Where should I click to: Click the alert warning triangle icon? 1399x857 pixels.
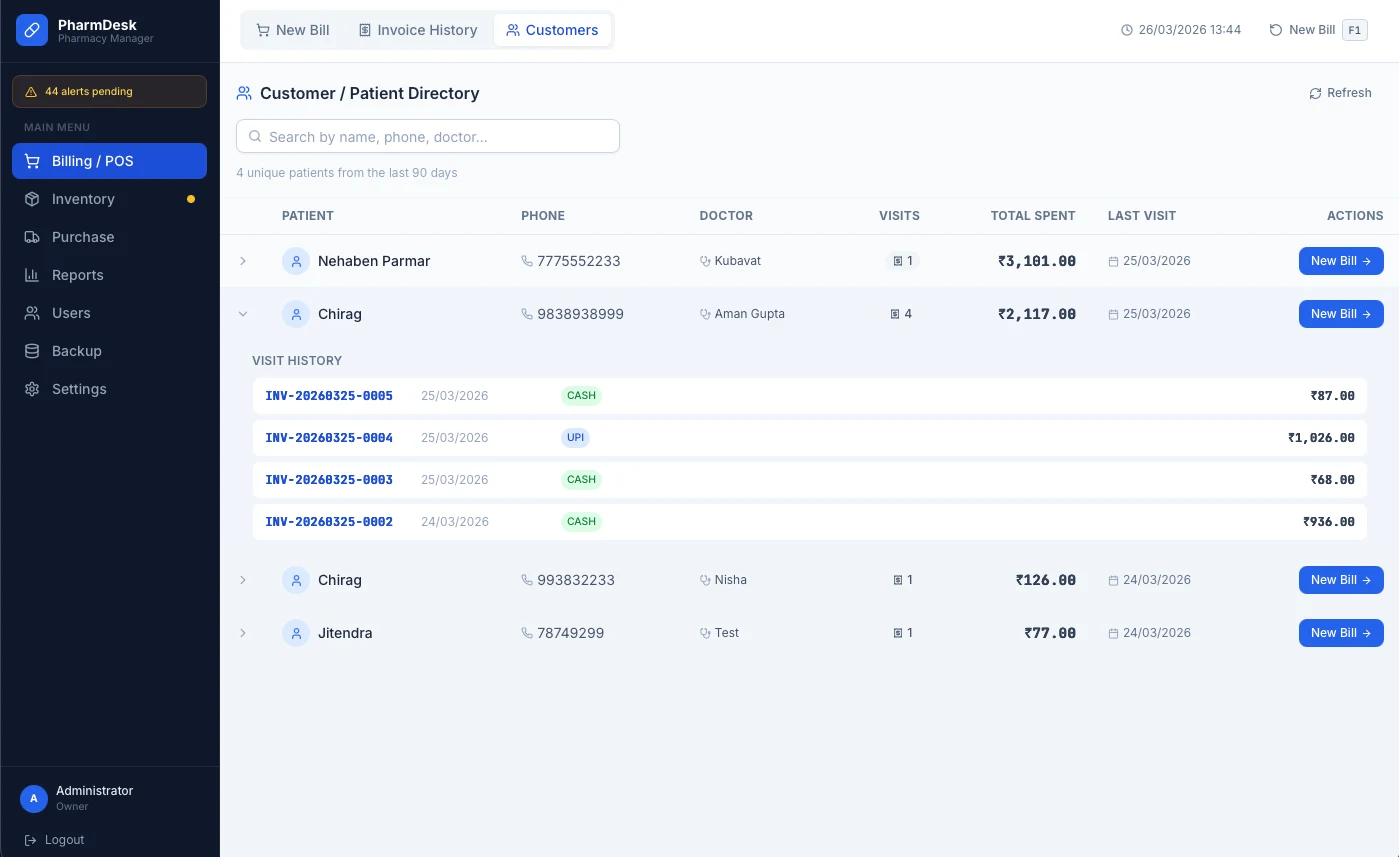click(x=31, y=92)
